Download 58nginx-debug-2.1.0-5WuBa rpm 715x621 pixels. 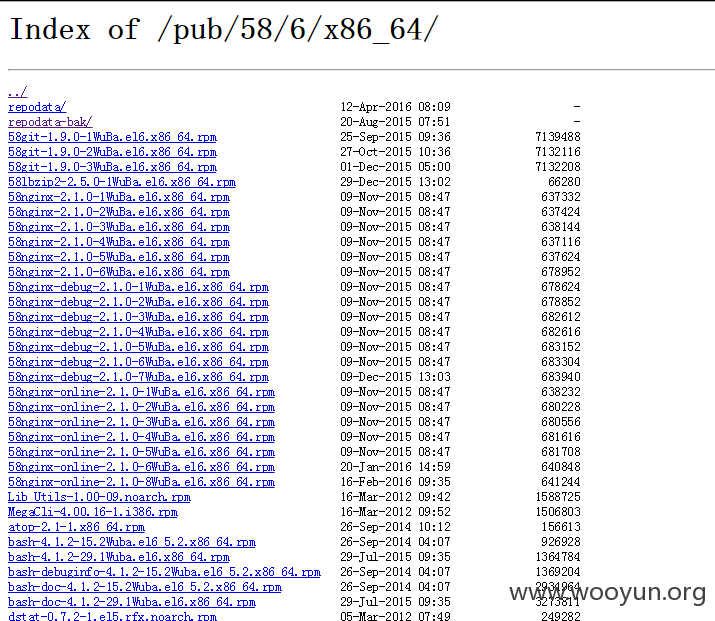[x=138, y=347]
